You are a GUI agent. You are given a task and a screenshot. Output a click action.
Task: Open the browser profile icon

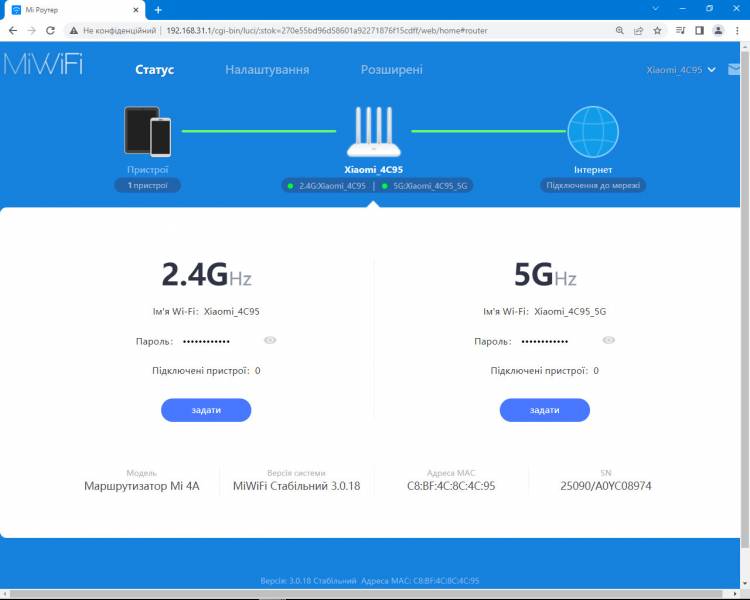718,31
